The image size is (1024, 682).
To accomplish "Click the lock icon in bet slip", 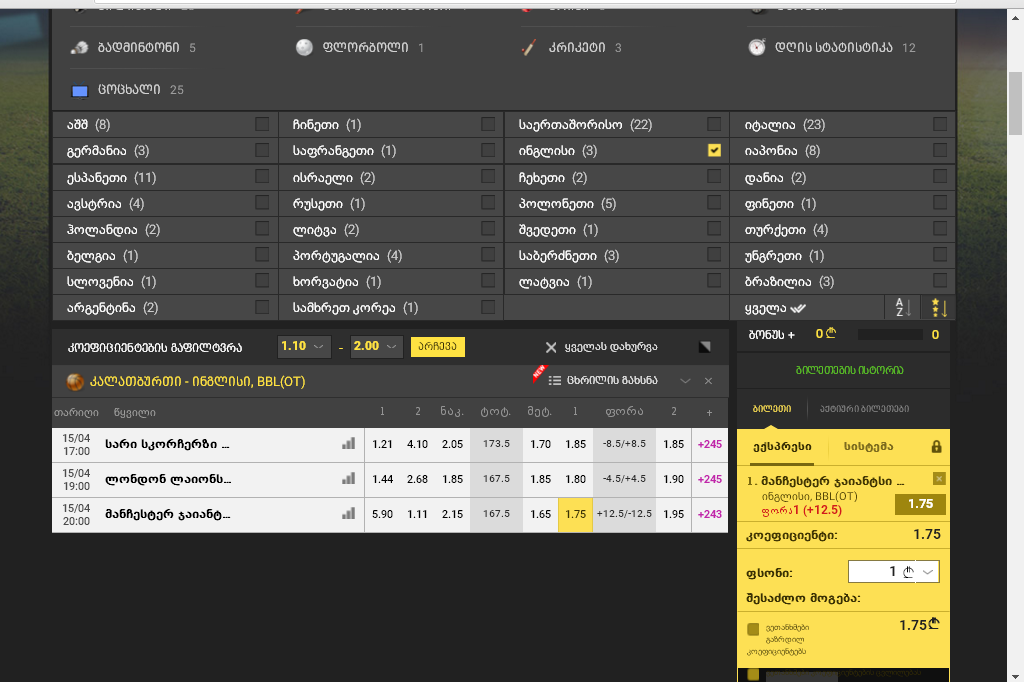I will (936, 447).
